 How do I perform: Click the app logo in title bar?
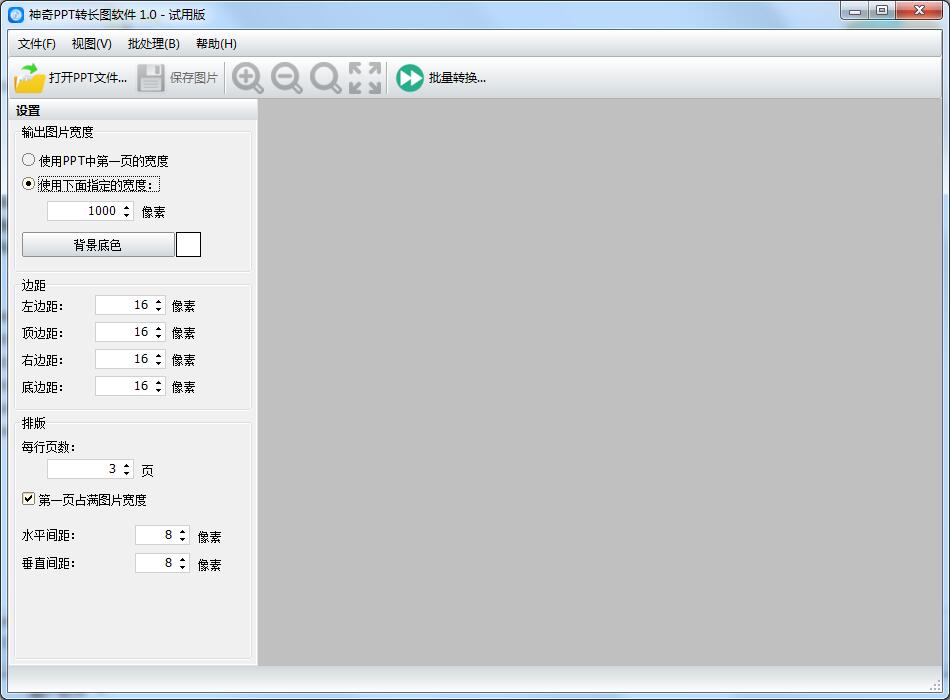[x=16, y=15]
